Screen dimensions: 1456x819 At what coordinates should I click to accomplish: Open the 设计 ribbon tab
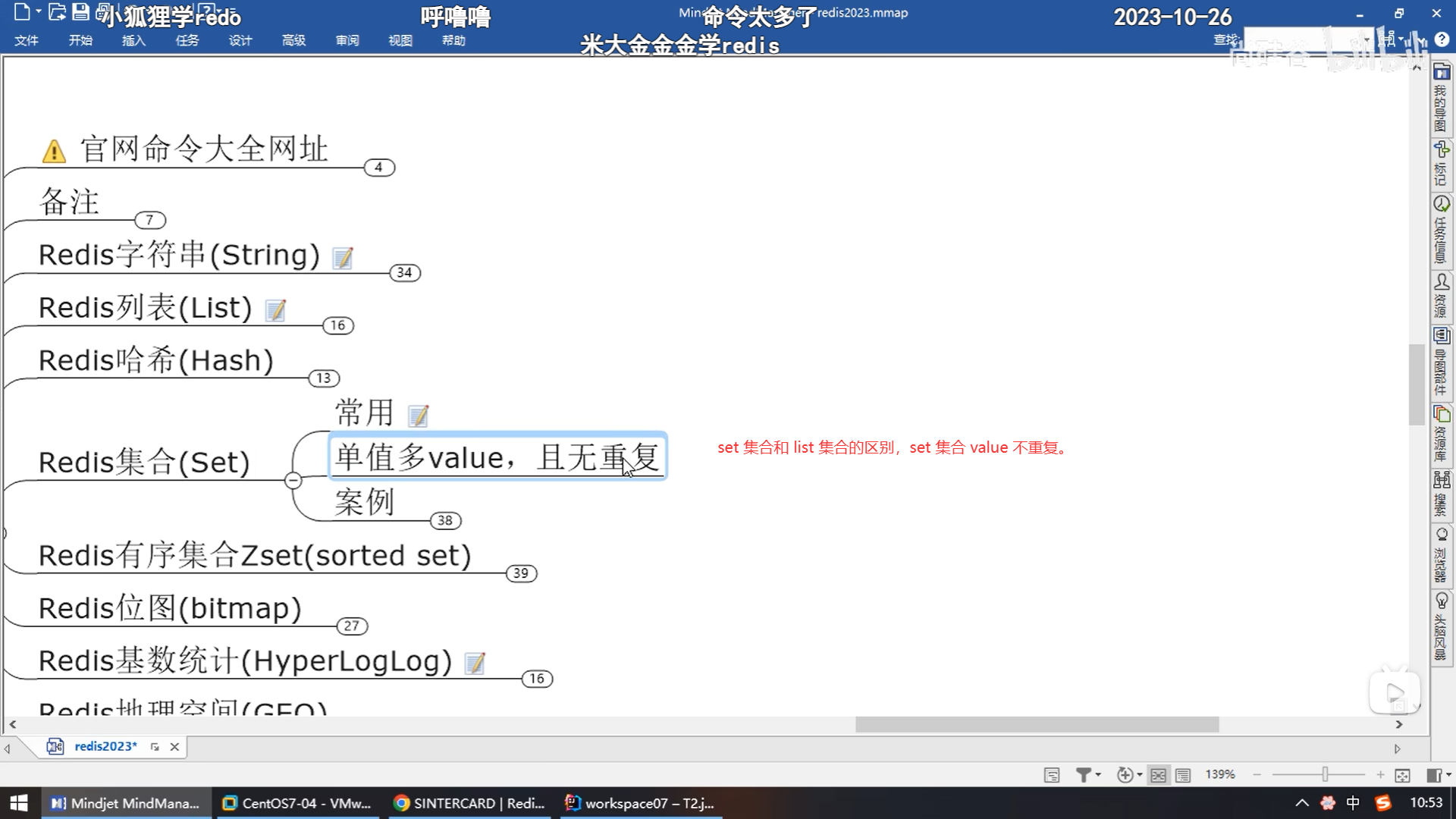click(x=240, y=40)
